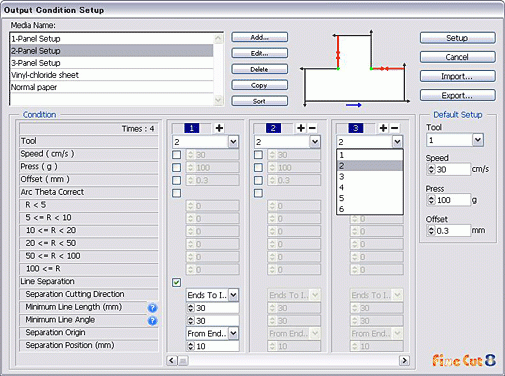Click the Import... button
Viewport: 505px width, 376px height.
pos(457,76)
